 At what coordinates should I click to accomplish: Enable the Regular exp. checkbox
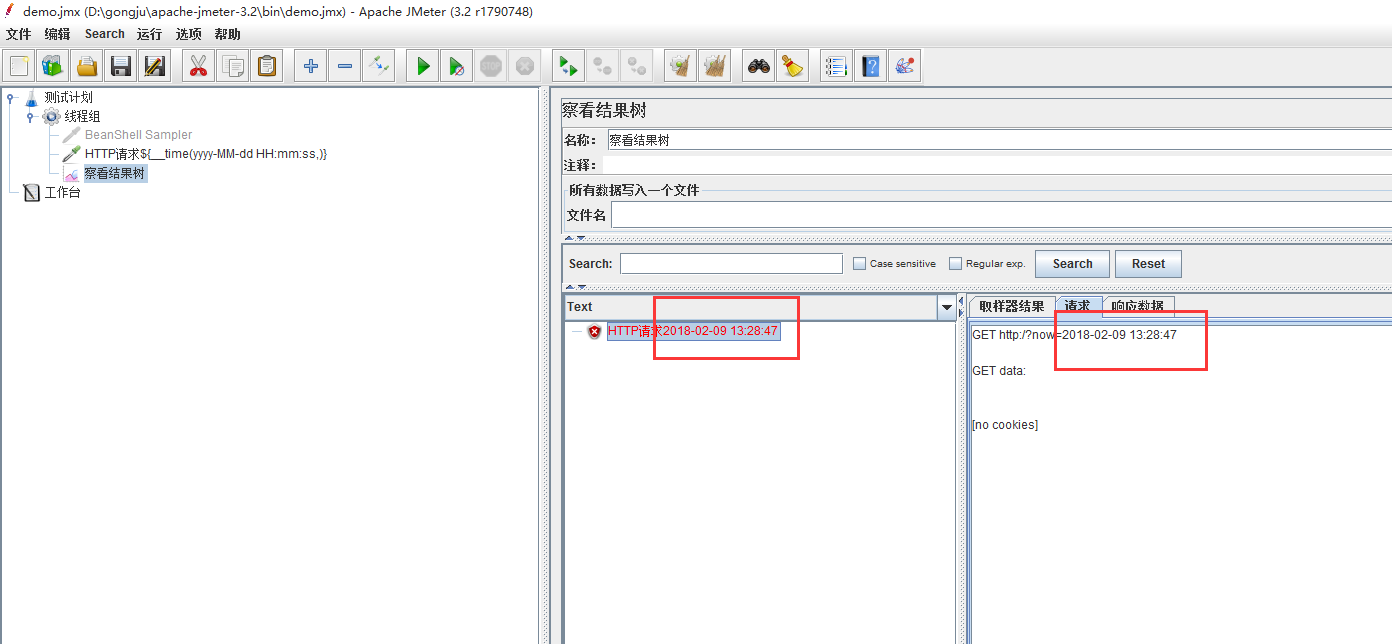[955, 264]
